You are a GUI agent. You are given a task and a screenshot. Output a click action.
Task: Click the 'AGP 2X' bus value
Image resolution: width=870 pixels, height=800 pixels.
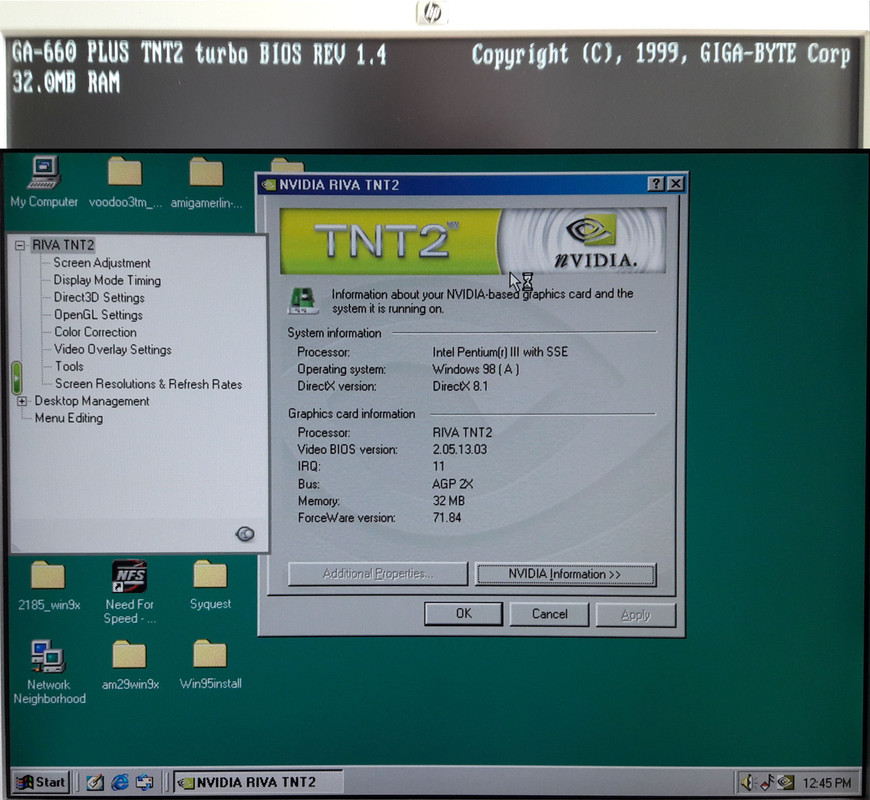(x=452, y=484)
